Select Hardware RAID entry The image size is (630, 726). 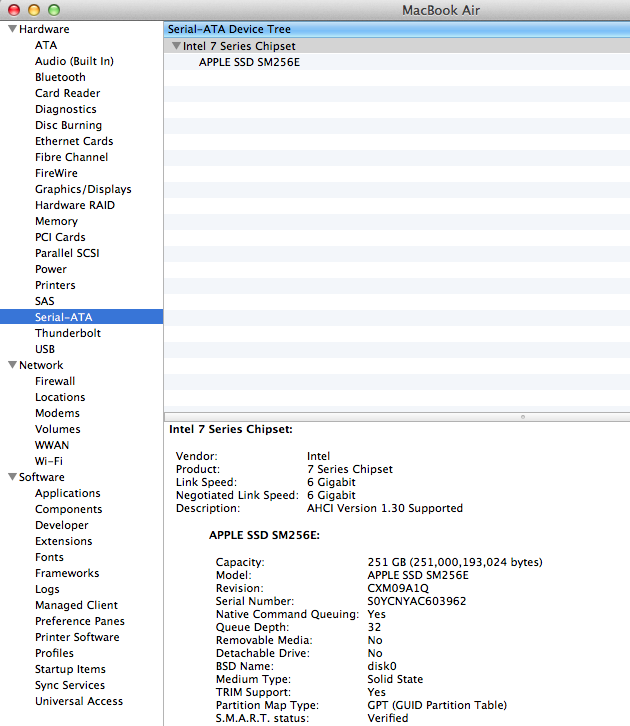click(75, 205)
